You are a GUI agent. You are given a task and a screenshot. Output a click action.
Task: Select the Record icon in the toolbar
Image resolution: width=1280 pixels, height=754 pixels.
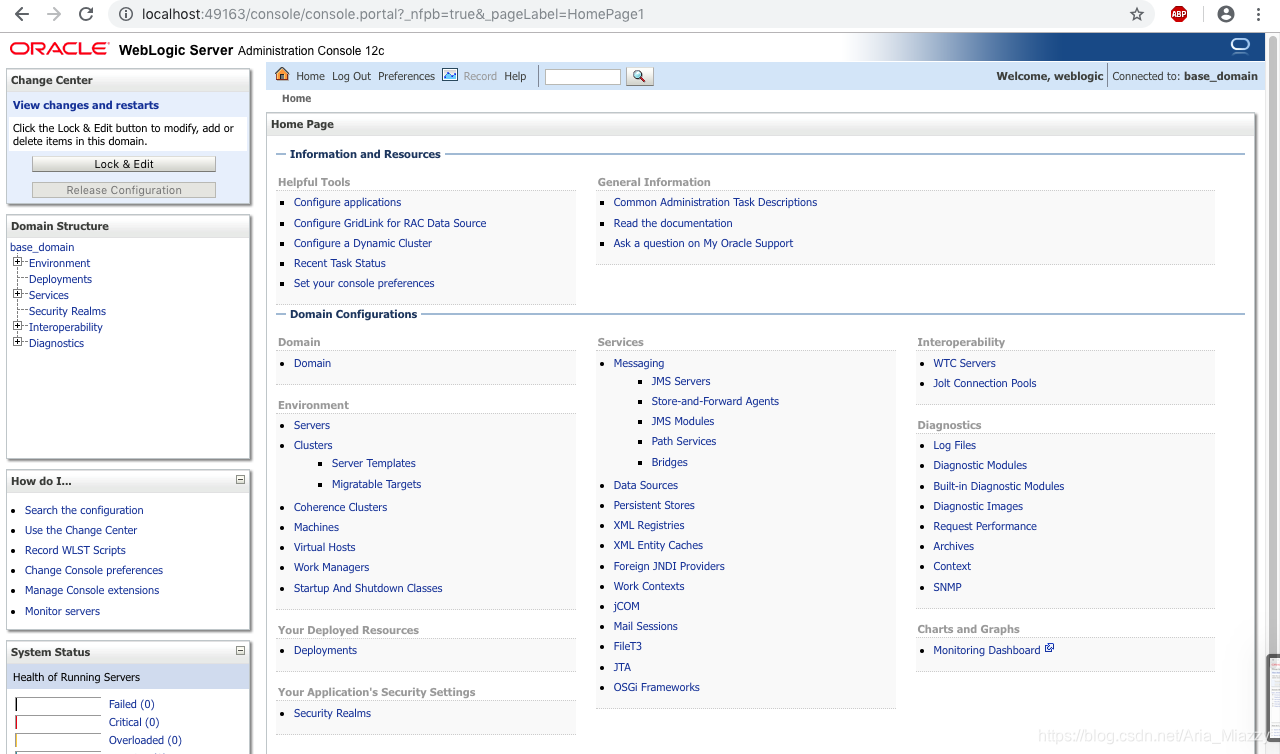point(449,75)
